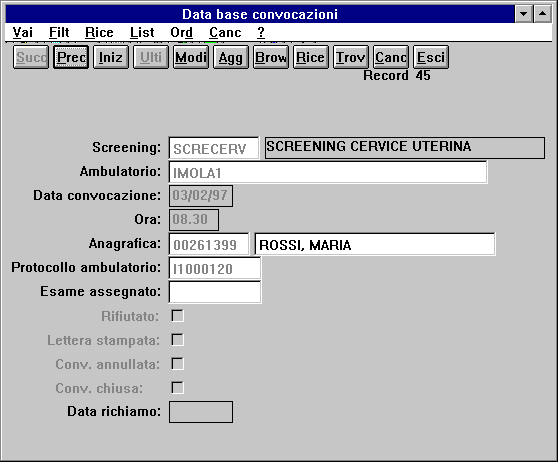
Task: Exit the form with Esci button
Action: pos(431,57)
